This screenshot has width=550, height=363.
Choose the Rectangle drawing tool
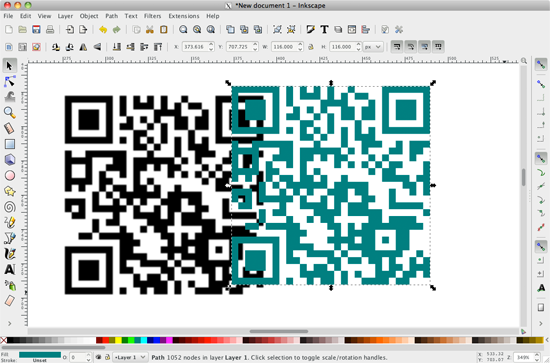tap(10, 144)
